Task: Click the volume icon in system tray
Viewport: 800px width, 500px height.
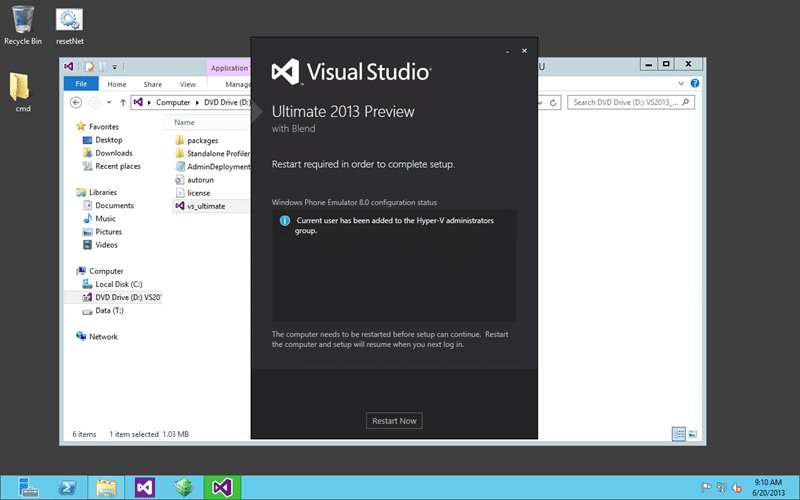Action: pyautogui.click(x=736, y=487)
